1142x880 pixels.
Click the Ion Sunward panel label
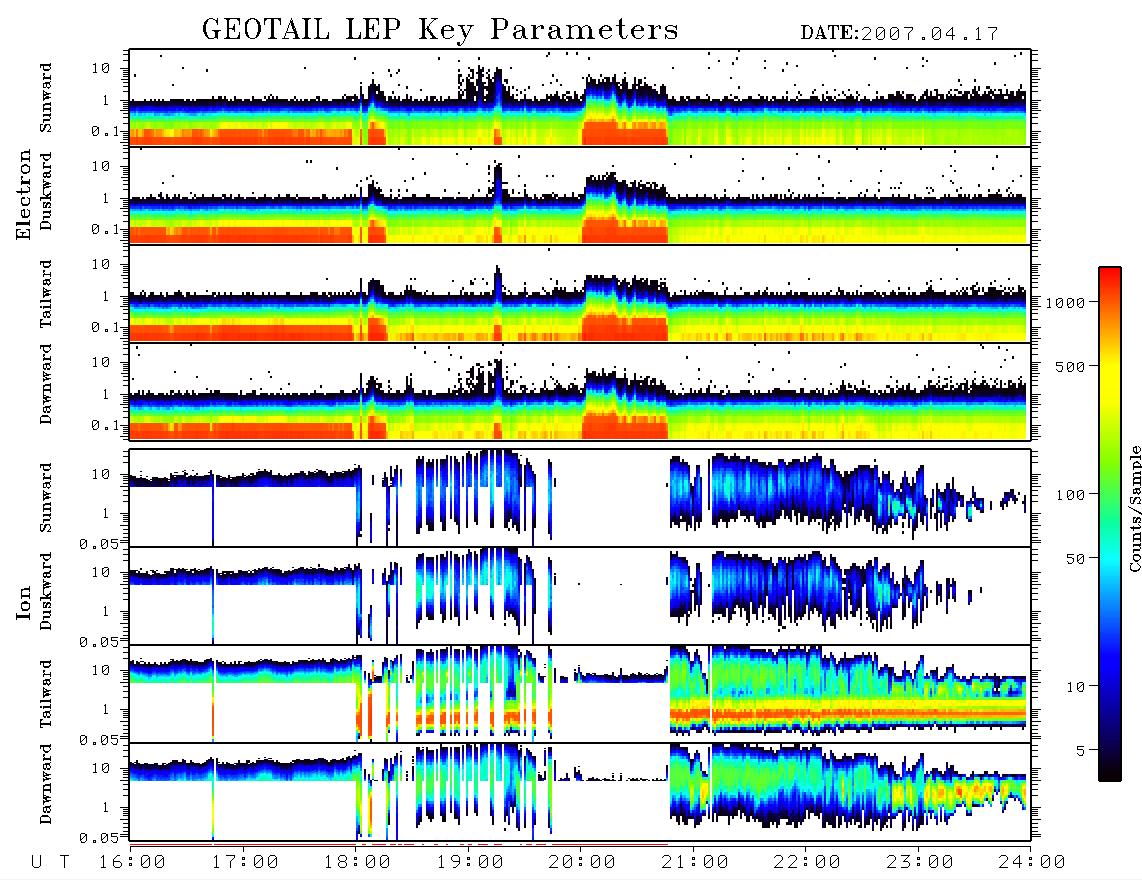[x=46, y=497]
